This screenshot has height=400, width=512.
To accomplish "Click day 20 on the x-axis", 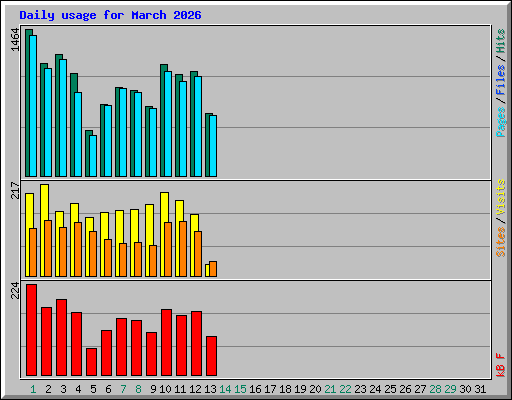I will click(315, 389).
